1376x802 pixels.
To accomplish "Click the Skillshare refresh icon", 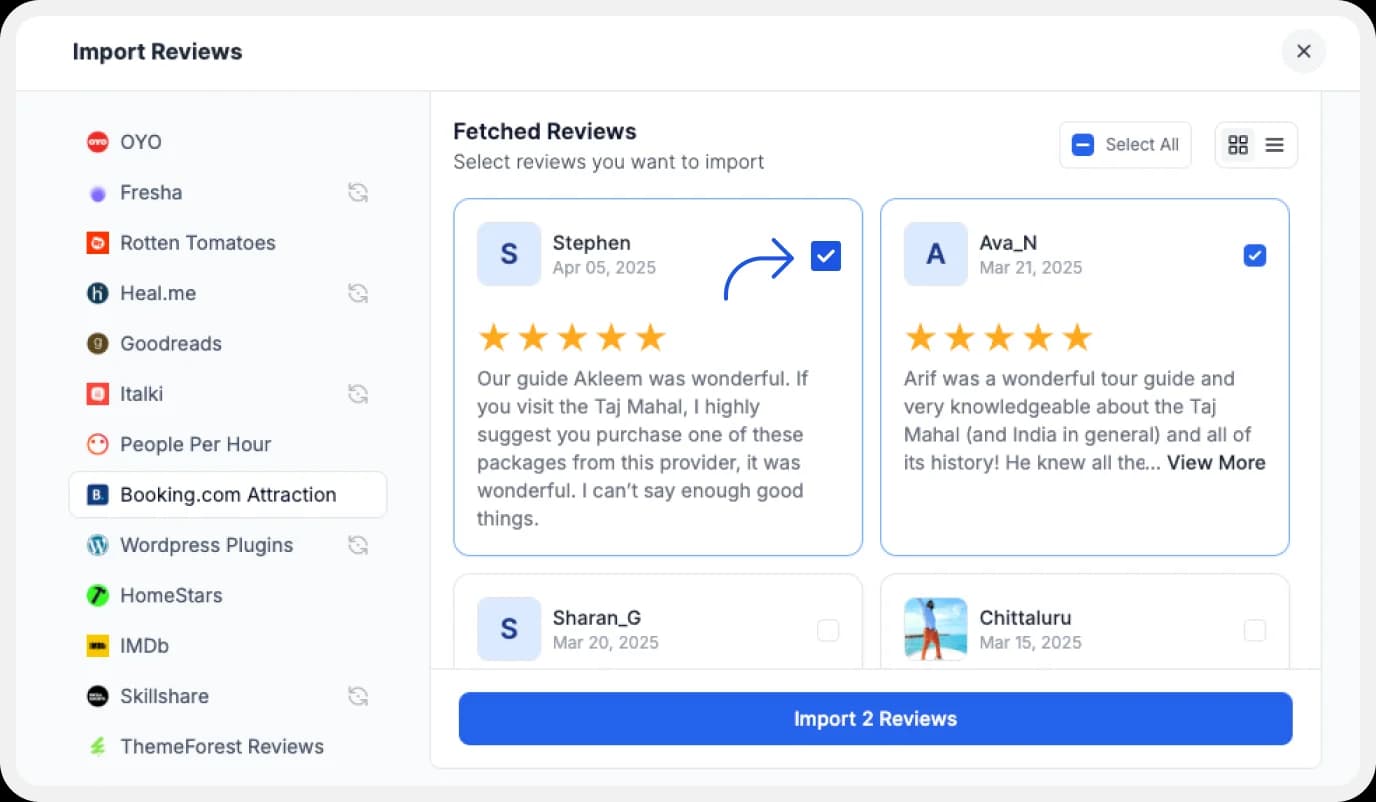I will coord(358,695).
